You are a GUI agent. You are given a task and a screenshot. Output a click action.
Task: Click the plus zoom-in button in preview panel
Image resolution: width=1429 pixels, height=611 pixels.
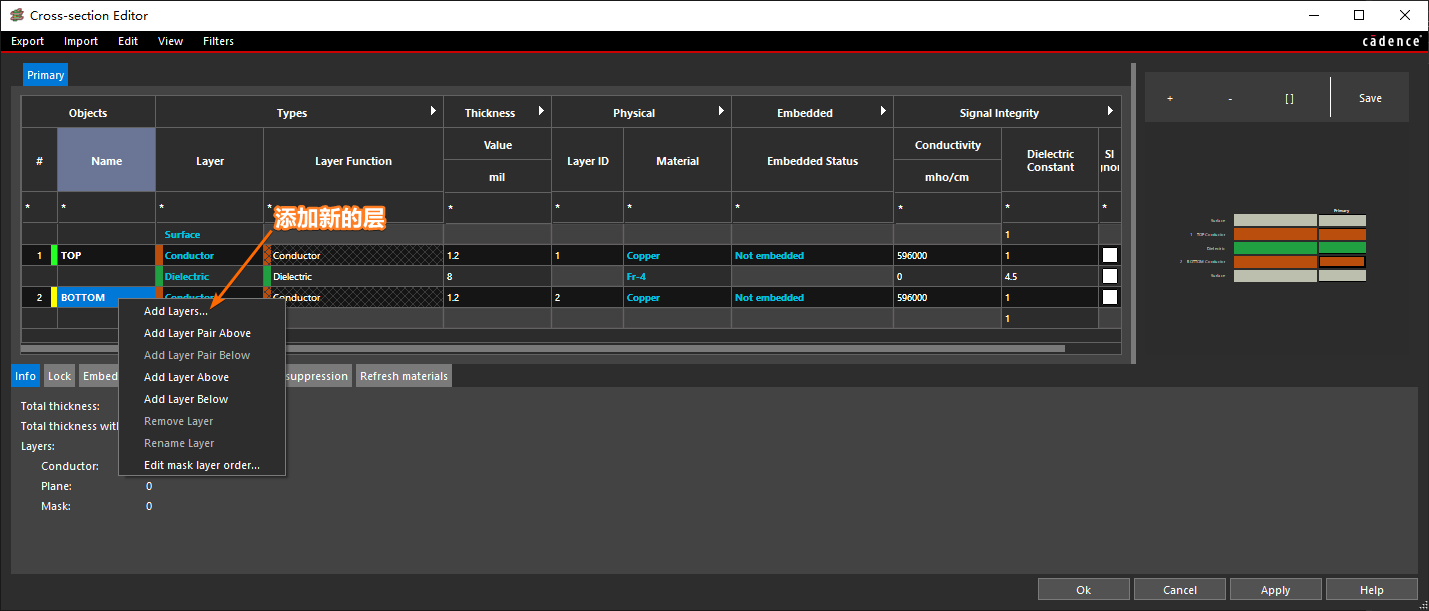[1170, 98]
